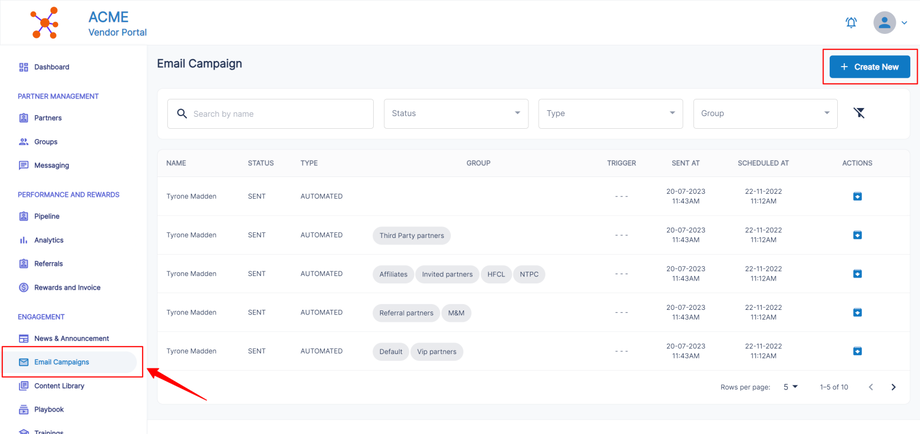Go to previous page of results
The width and height of the screenshot is (920, 434).
tap(870, 387)
